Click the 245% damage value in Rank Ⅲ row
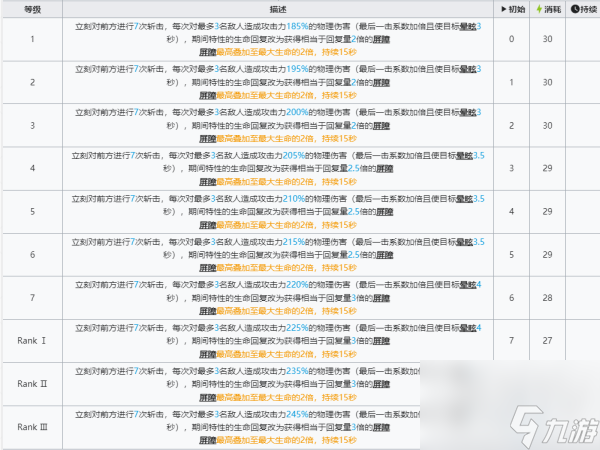Image resolution: width=600 pixels, height=450 pixels. [x=297, y=414]
